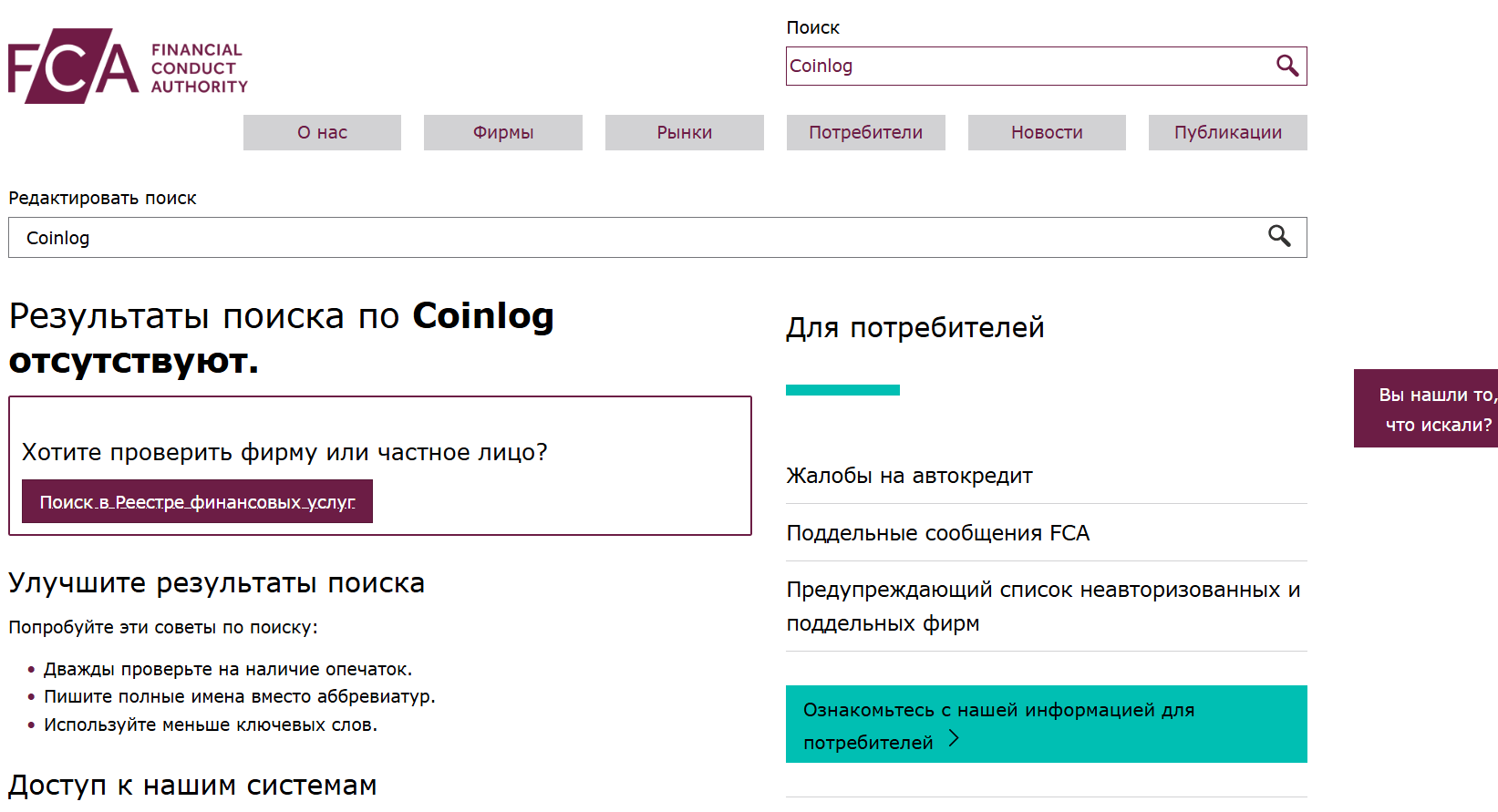Click the chevron arrow in teal consumer banner
Screen dimensions: 1498x812
click(x=954, y=739)
